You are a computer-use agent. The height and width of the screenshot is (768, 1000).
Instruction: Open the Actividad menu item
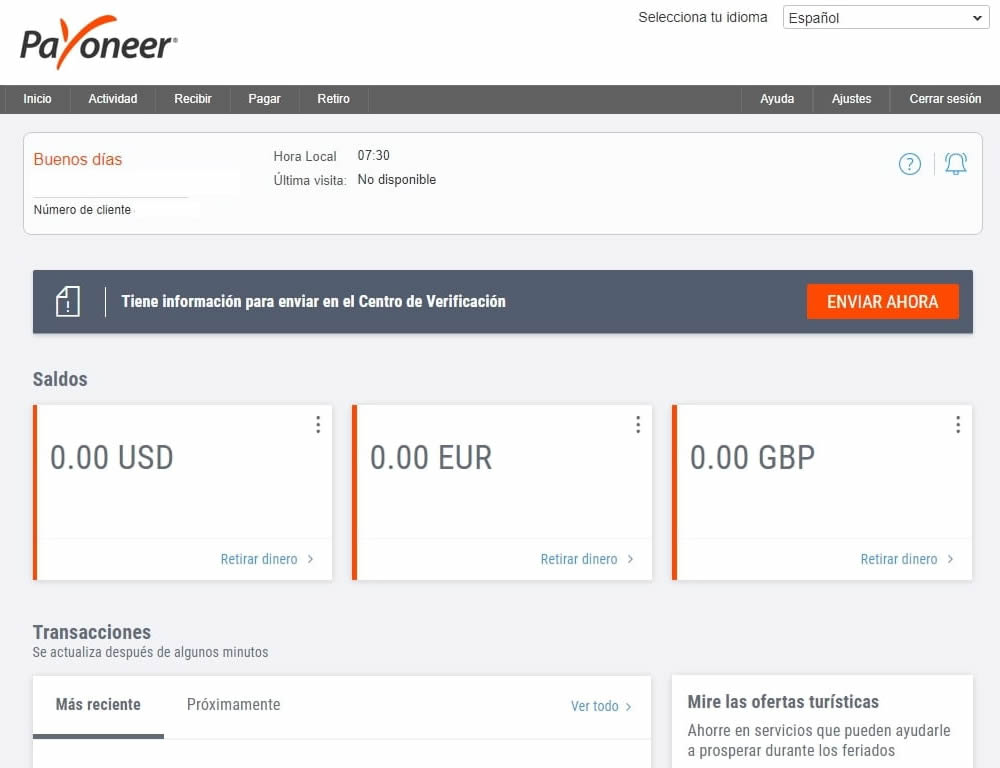pos(112,99)
